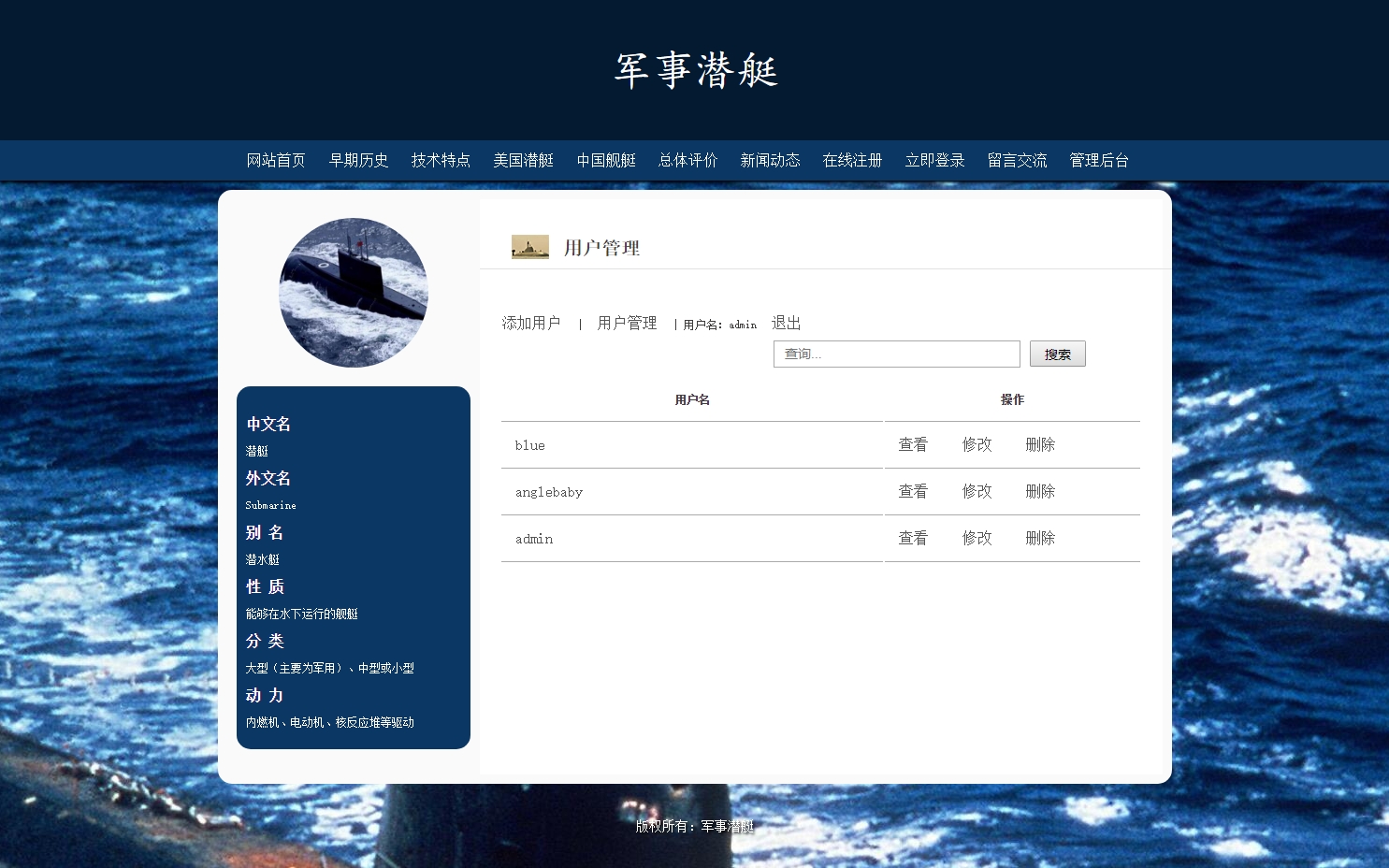Log out with the 退出 link
The image size is (1389, 868).
[x=786, y=323]
